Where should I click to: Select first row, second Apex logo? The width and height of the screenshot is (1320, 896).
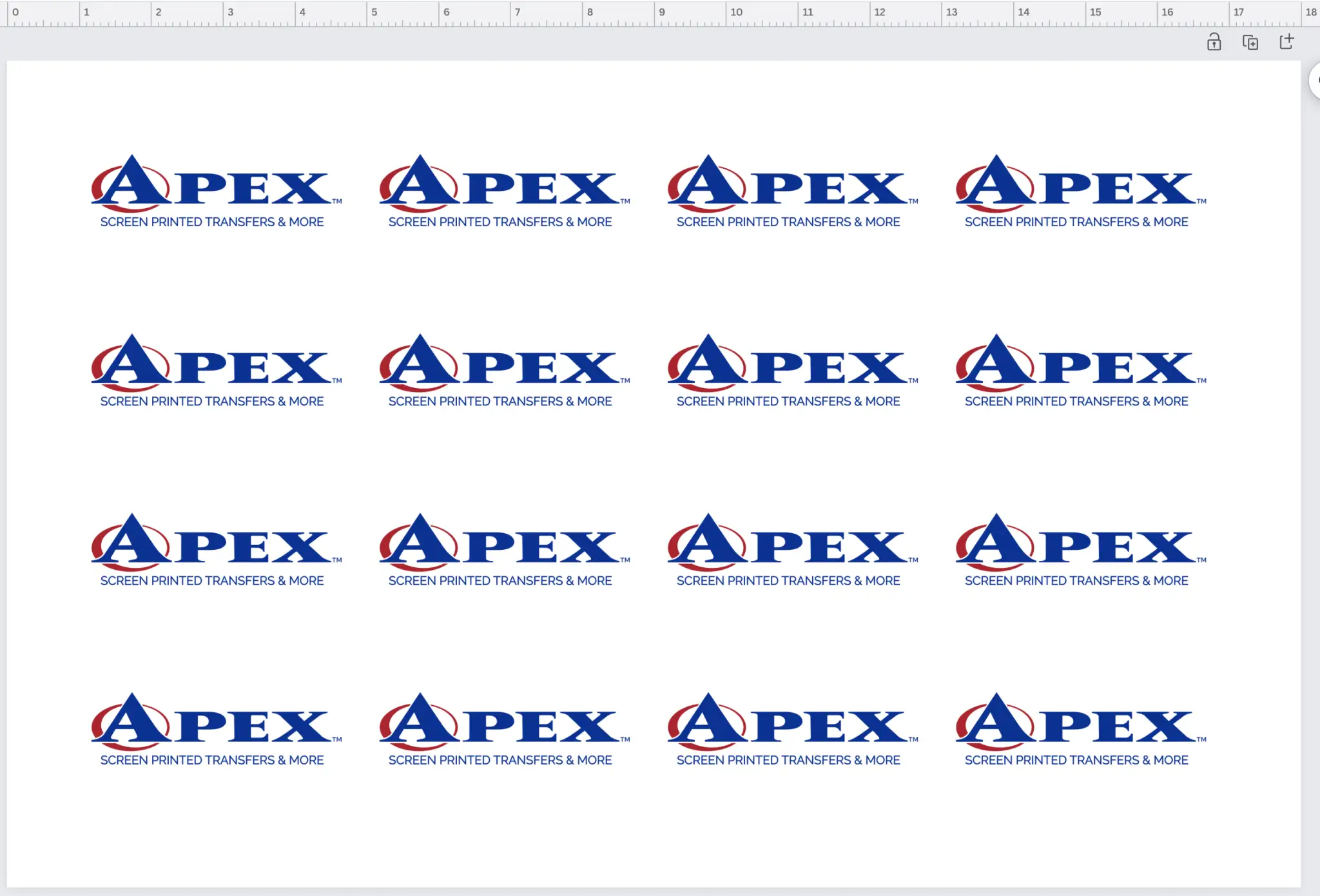tap(504, 191)
